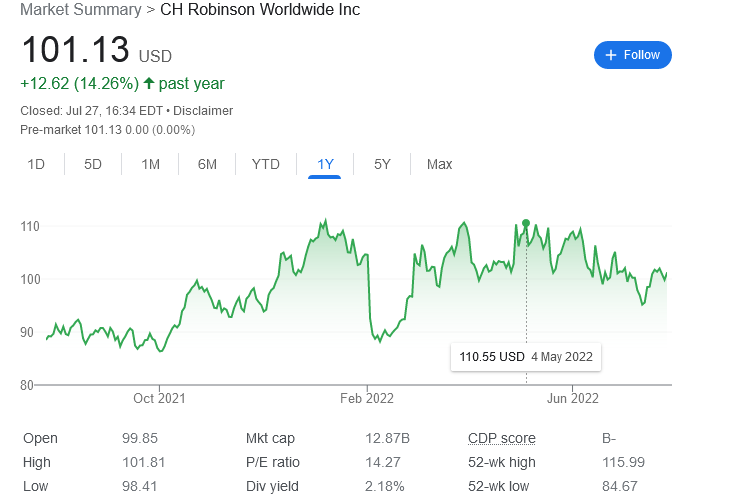Show the Max chart range
This screenshot has height=503, width=732.
pos(439,164)
